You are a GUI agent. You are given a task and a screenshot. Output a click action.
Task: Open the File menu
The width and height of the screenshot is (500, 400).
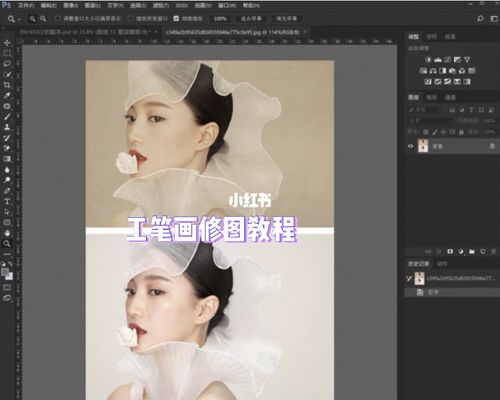pyautogui.click(x=26, y=6)
